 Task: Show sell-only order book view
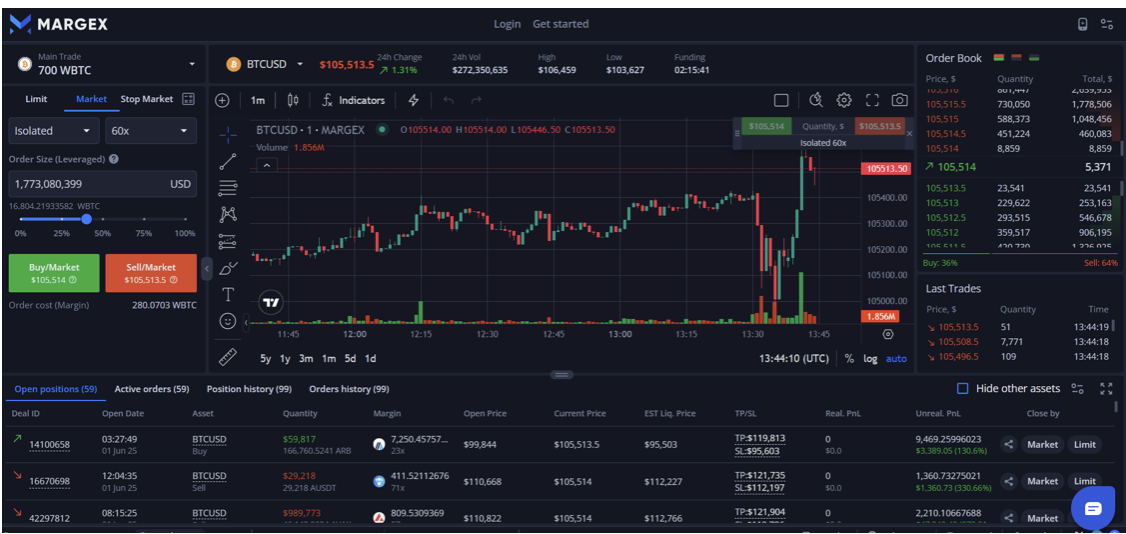coord(1016,57)
